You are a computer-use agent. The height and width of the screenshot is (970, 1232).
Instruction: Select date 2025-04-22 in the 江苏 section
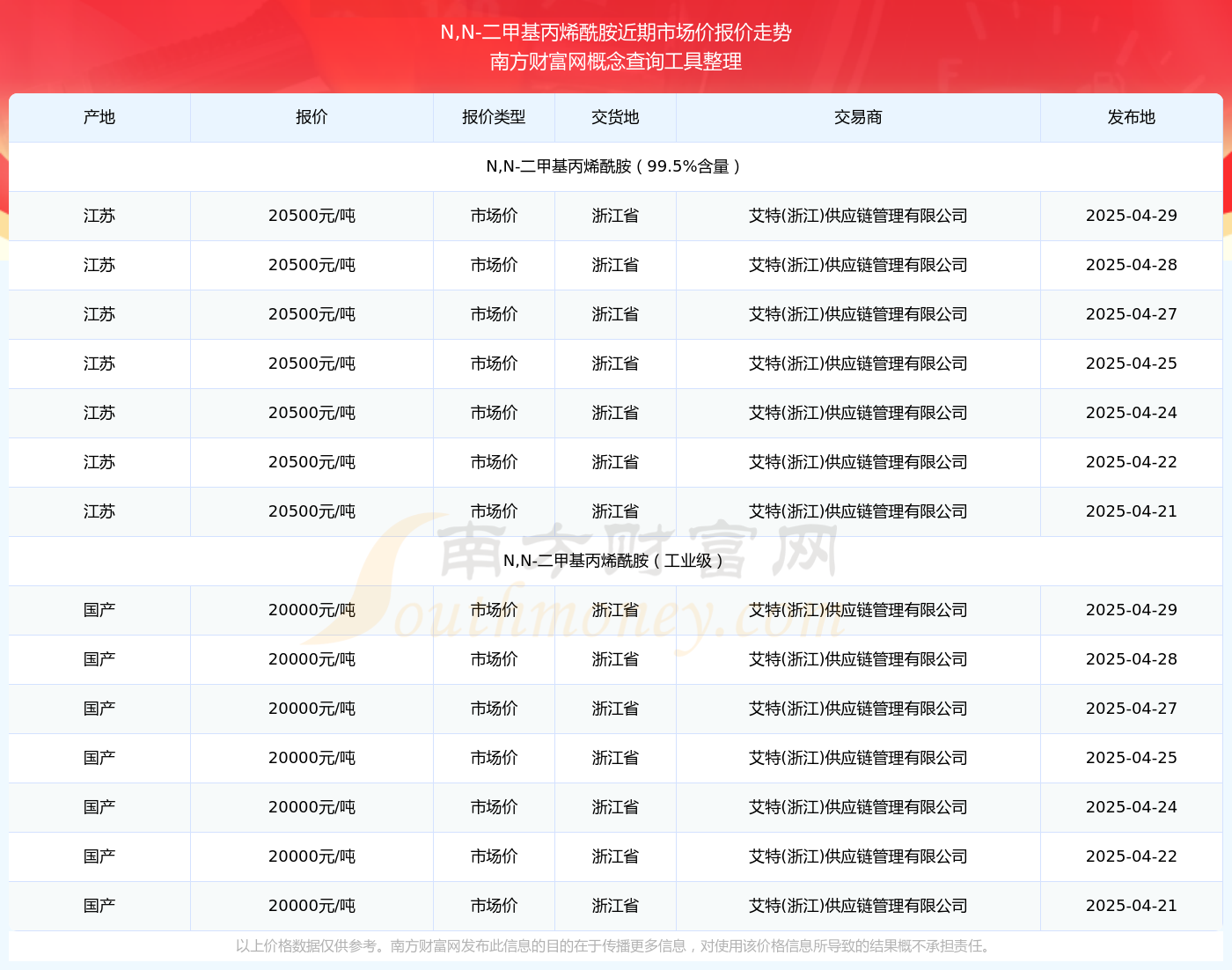1132,462
